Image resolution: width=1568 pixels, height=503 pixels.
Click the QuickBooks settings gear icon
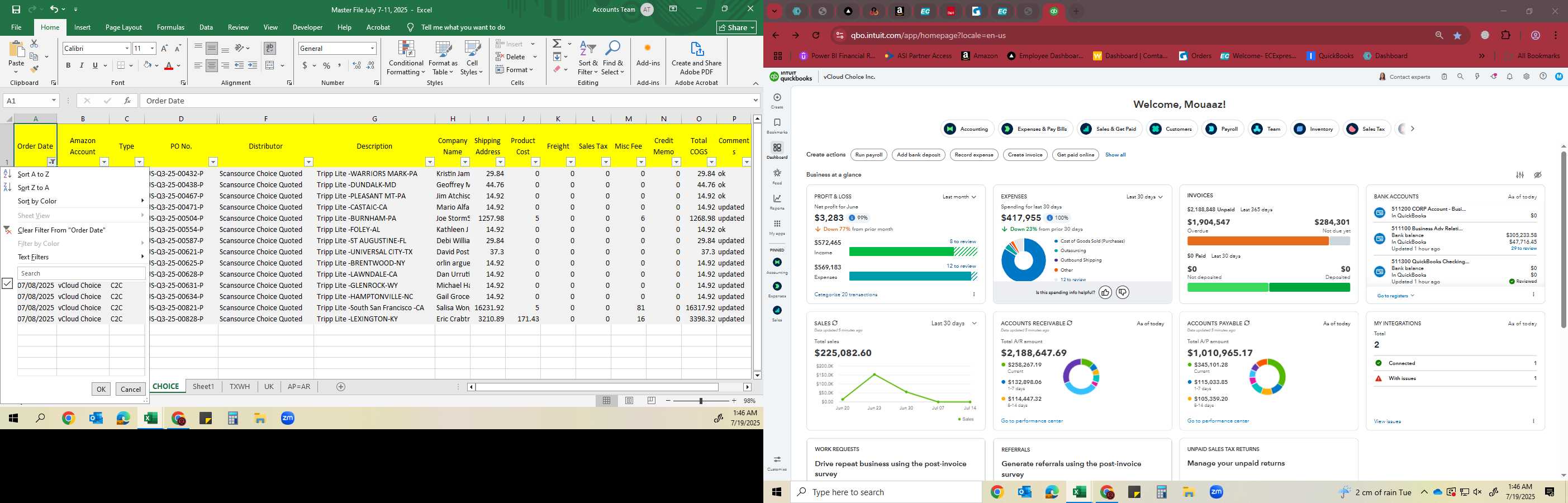coord(1526,77)
